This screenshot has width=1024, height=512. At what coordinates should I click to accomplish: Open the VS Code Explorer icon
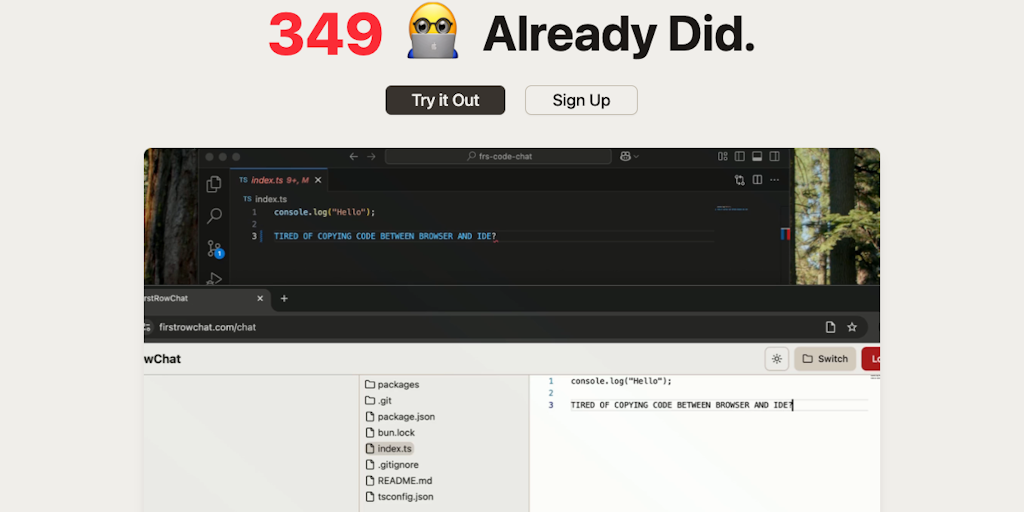click(x=214, y=185)
